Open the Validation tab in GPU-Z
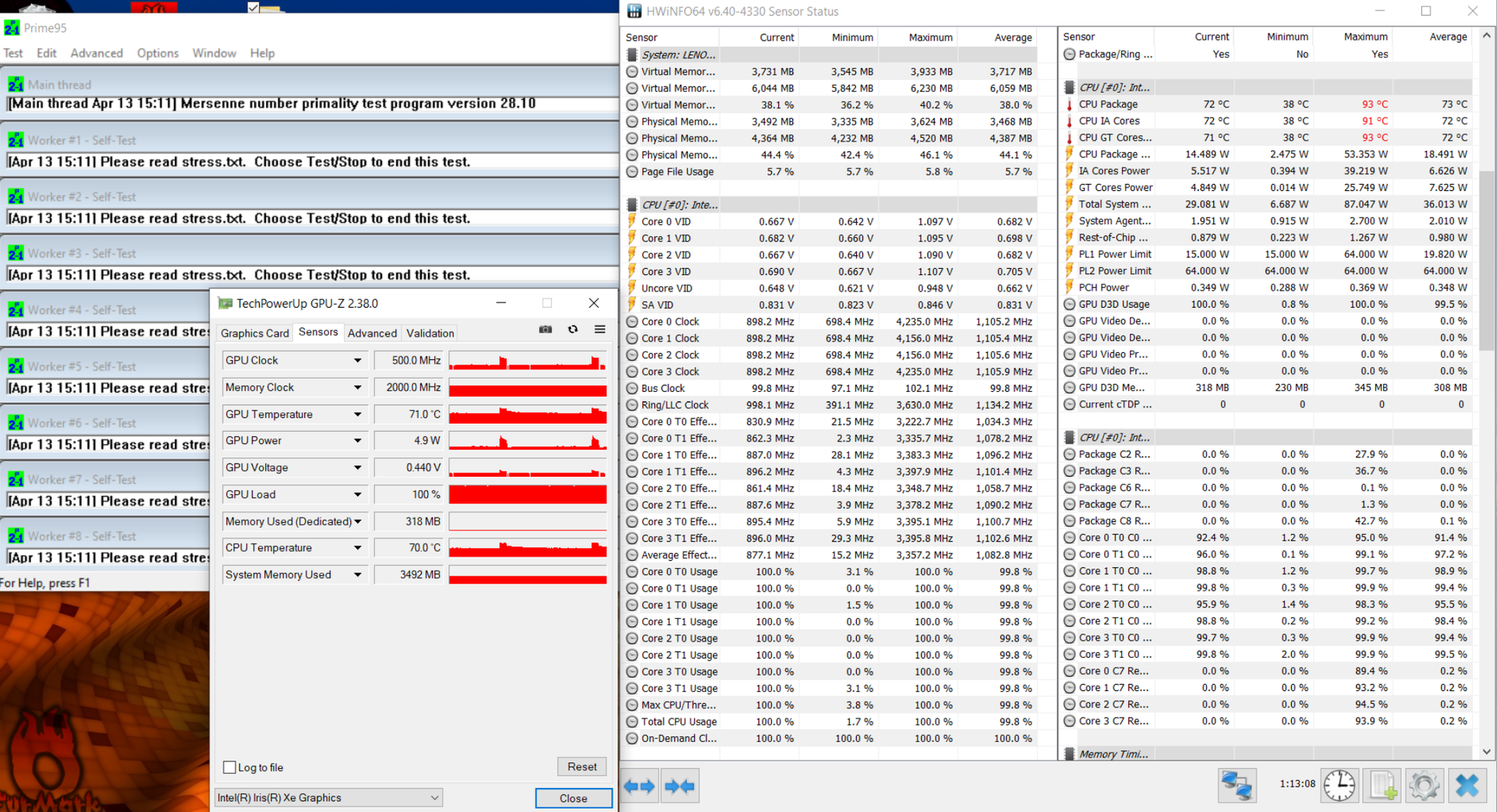The width and height of the screenshot is (1497, 812). pyautogui.click(x=430, y=334)
